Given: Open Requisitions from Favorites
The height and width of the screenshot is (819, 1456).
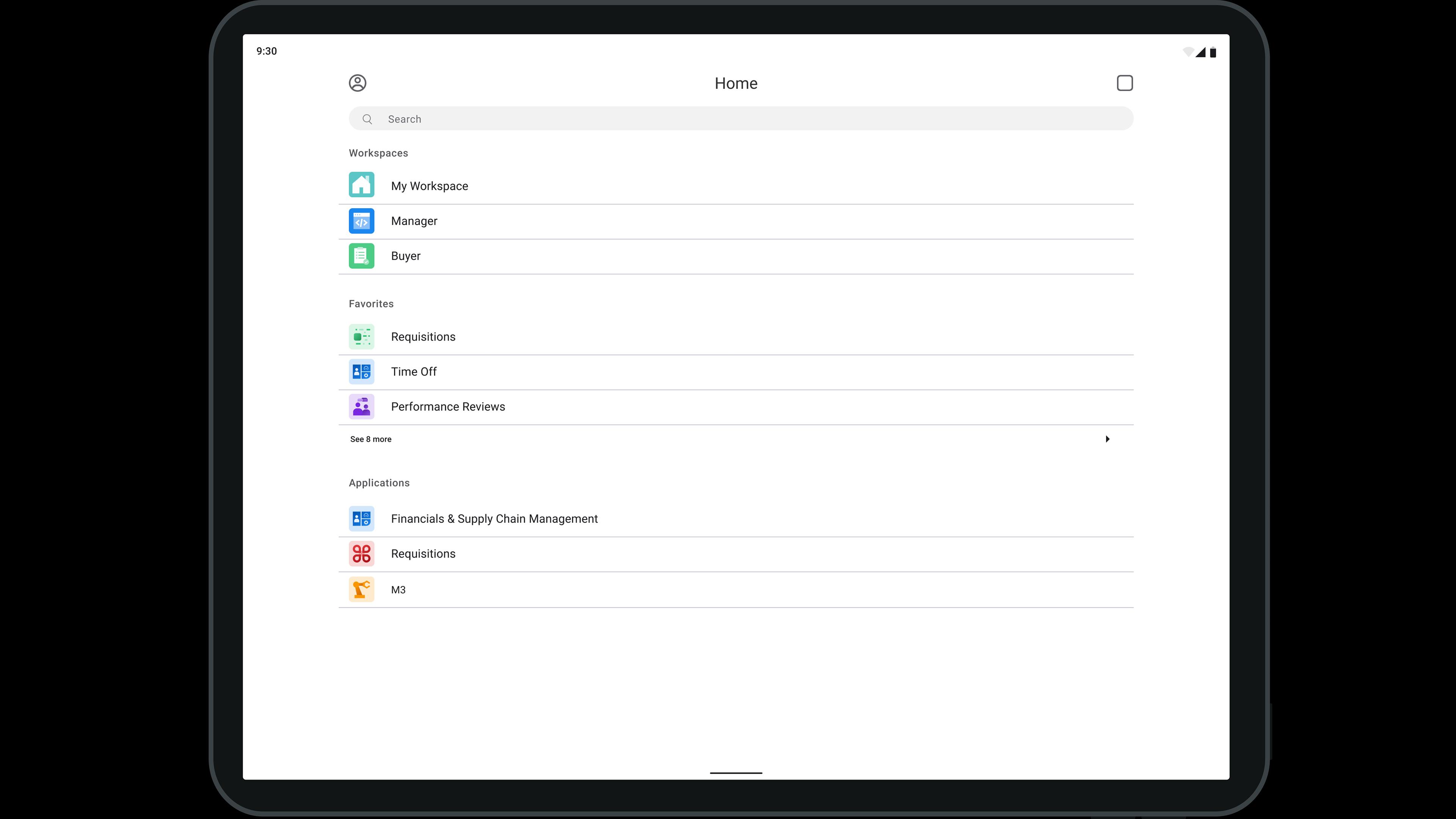Looking at the screenshot, I should 736,337.
